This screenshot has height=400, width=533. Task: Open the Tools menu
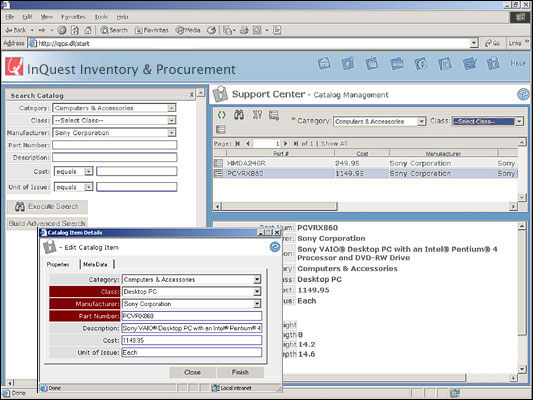pyautogui.click(x=101, y=17)
